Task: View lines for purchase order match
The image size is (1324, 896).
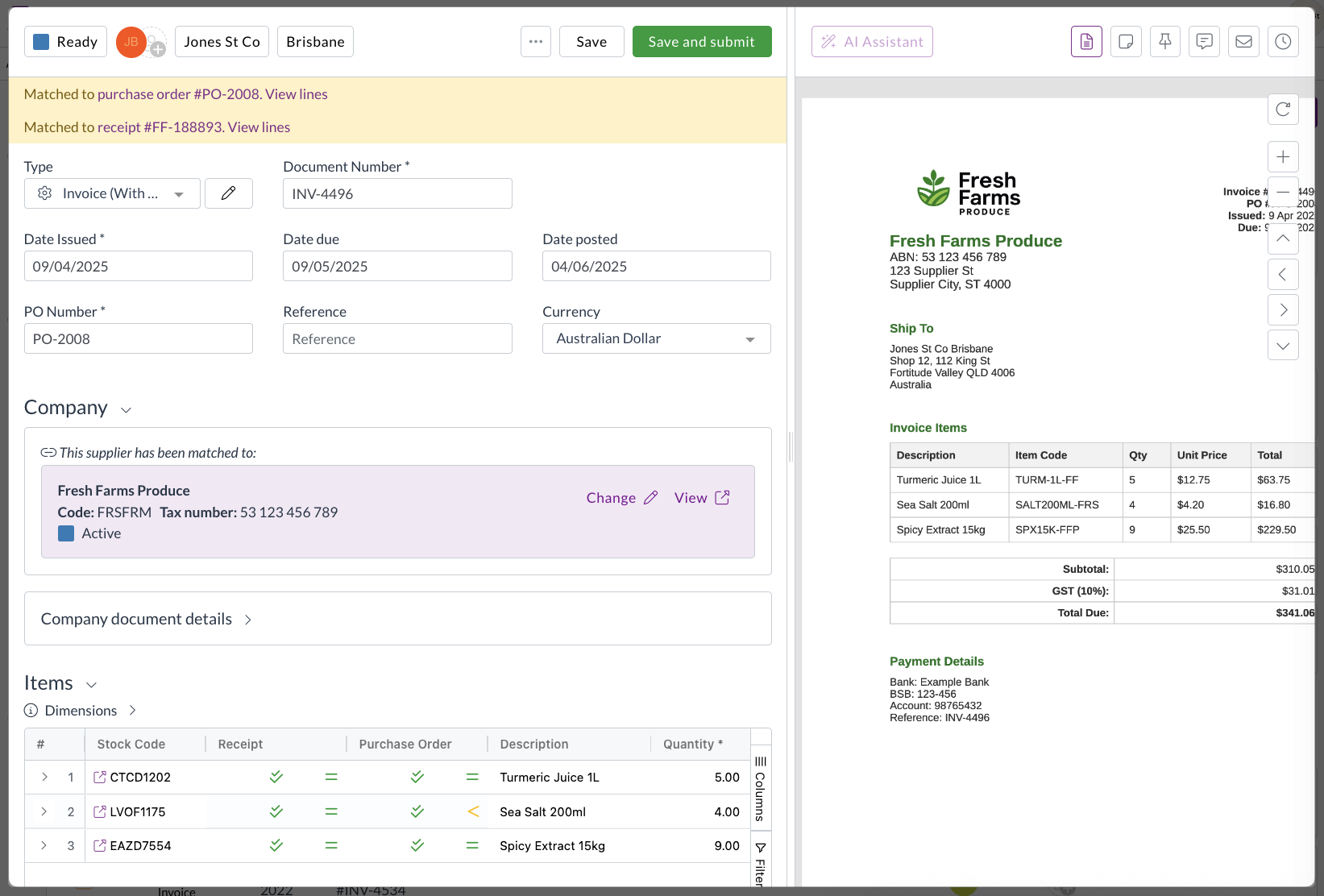Action: (x=297, y=94)
